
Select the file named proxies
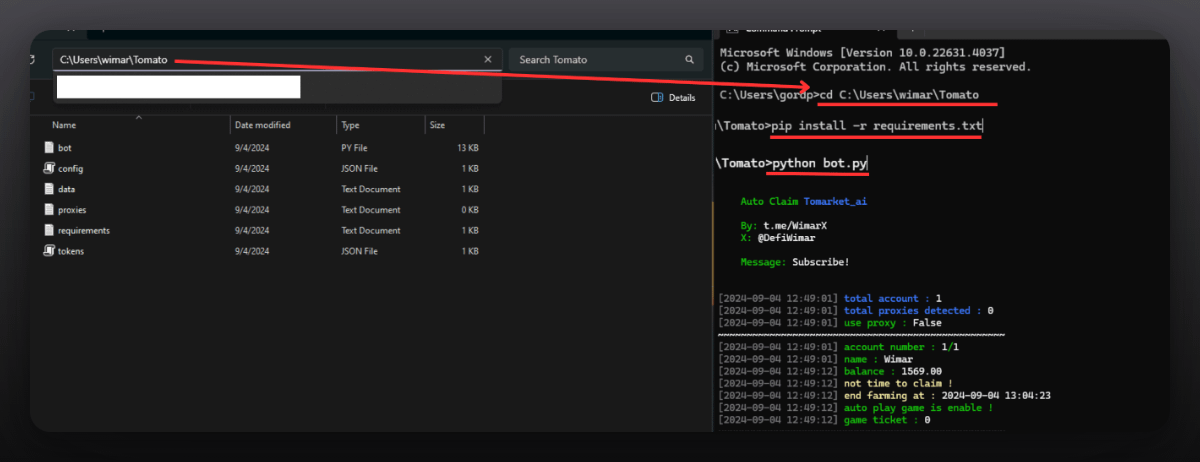coord(71,210)
